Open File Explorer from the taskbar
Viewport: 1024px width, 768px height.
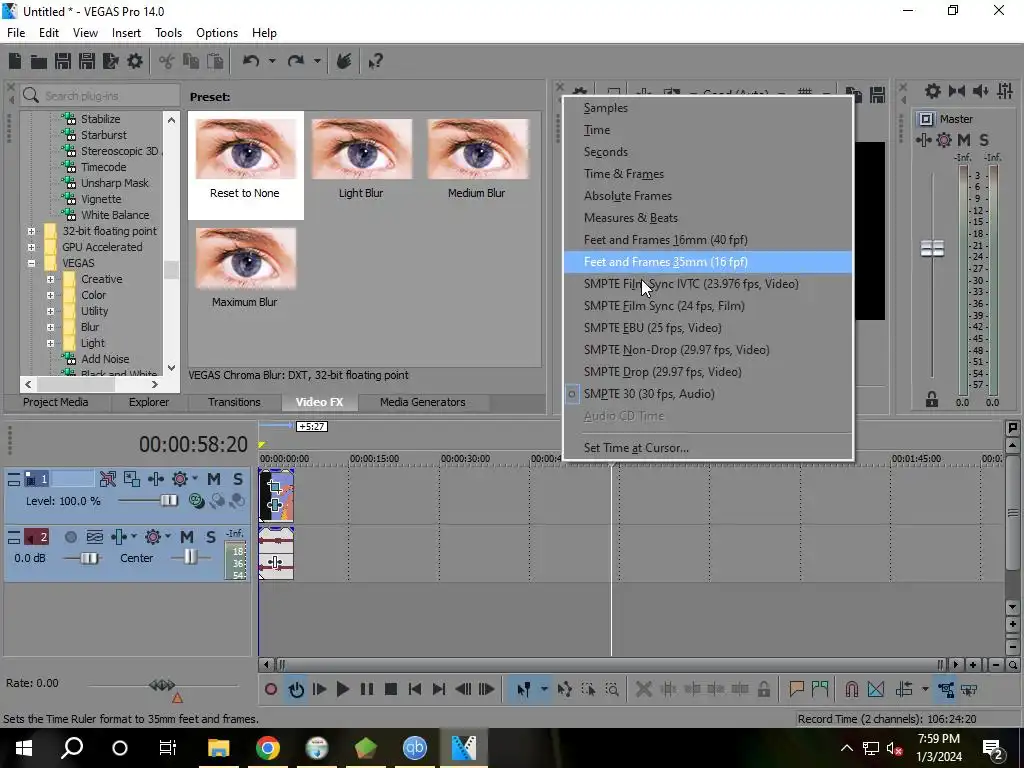click(x=219, y=748)
